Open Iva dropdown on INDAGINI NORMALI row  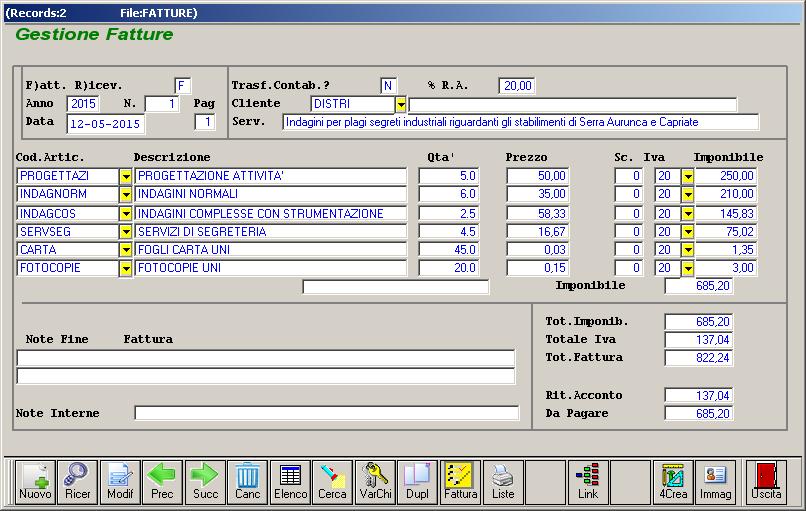pos(688,195)
